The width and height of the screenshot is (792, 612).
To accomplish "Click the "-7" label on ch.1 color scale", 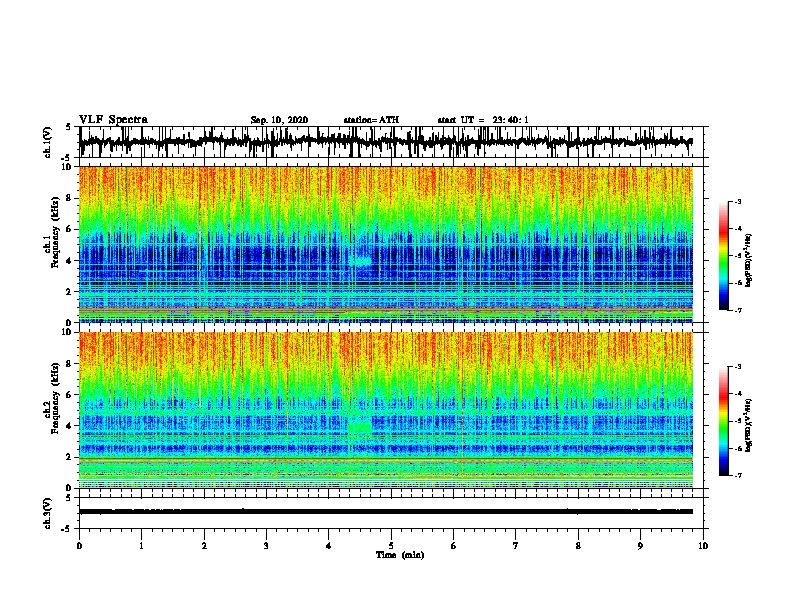I will (738, 310).
